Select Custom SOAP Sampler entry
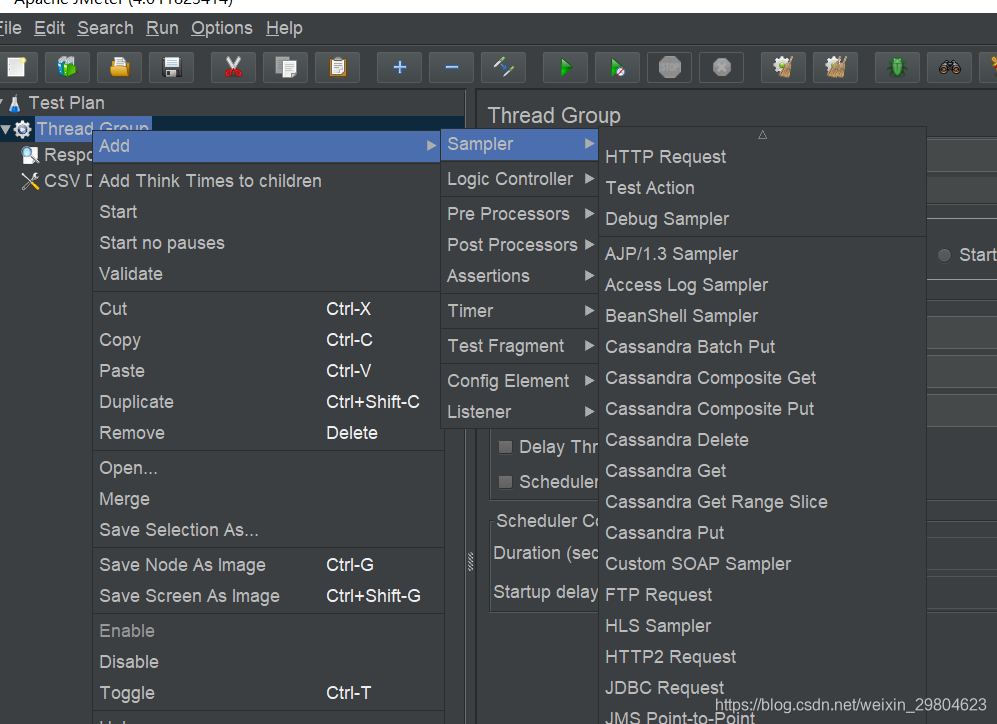Image resolution: width=997 pixels, height=724 pixels. (762, 564)
